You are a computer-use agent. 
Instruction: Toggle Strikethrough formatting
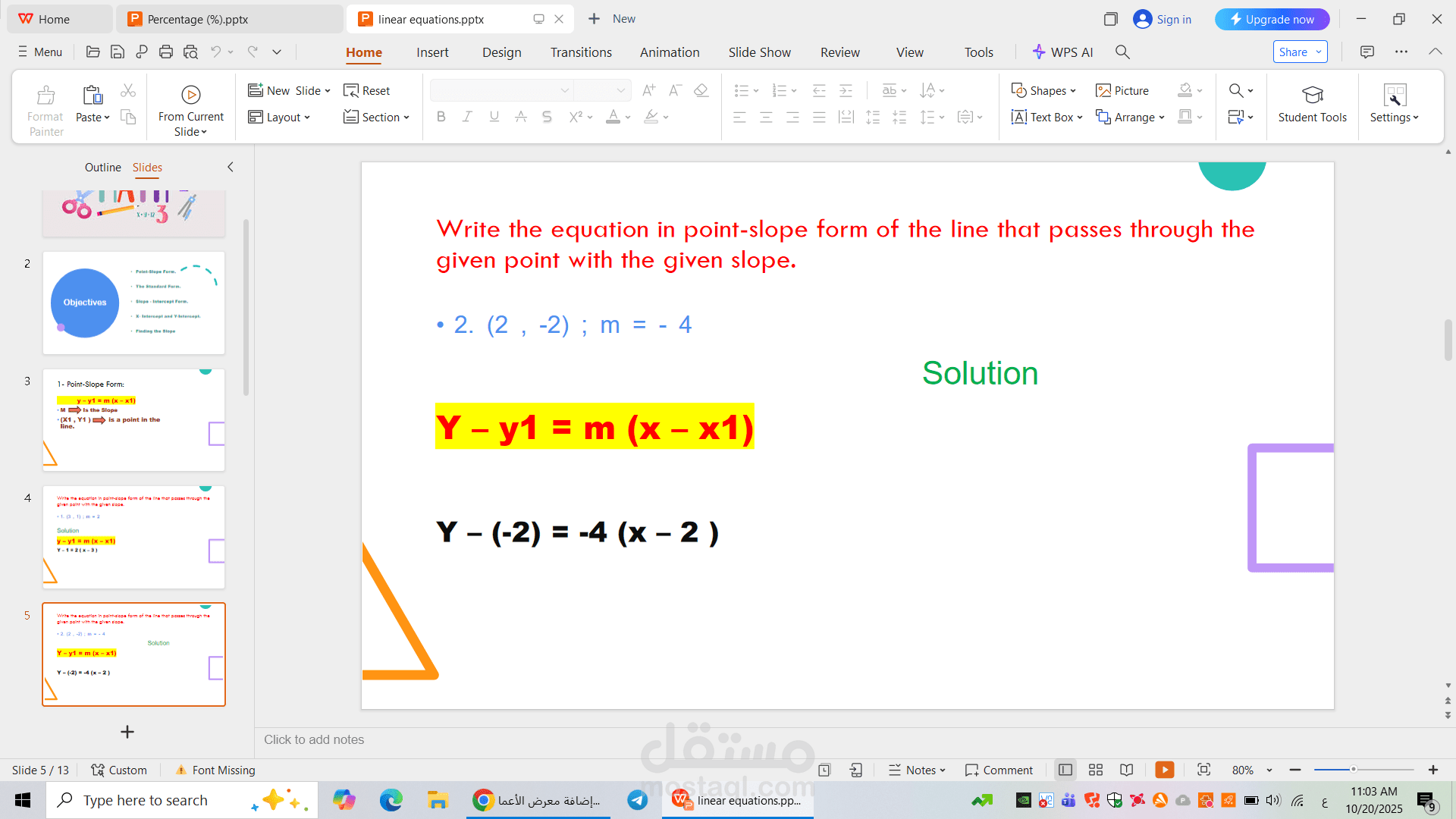(x=520, y=117)
